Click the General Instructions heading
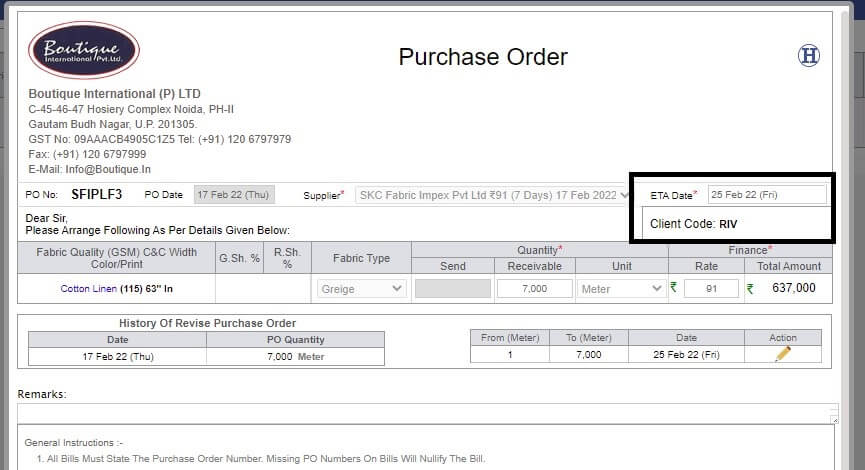 74,442
